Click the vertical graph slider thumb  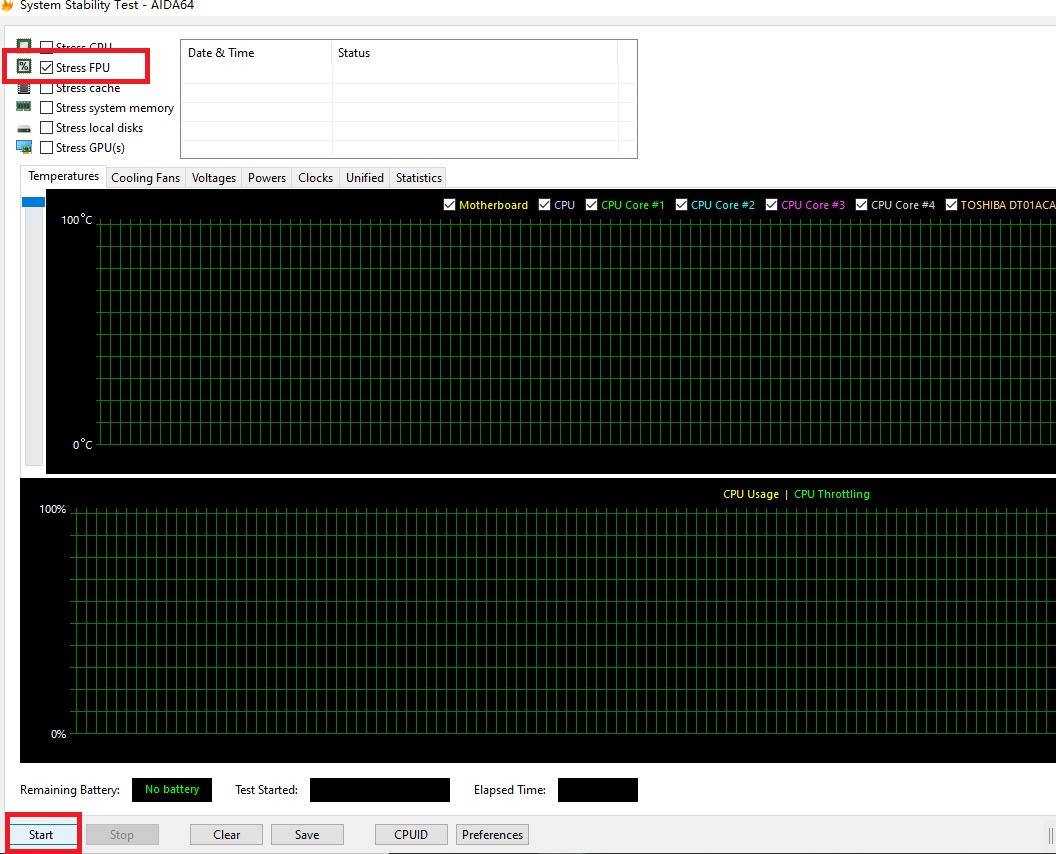click(34, 202)
